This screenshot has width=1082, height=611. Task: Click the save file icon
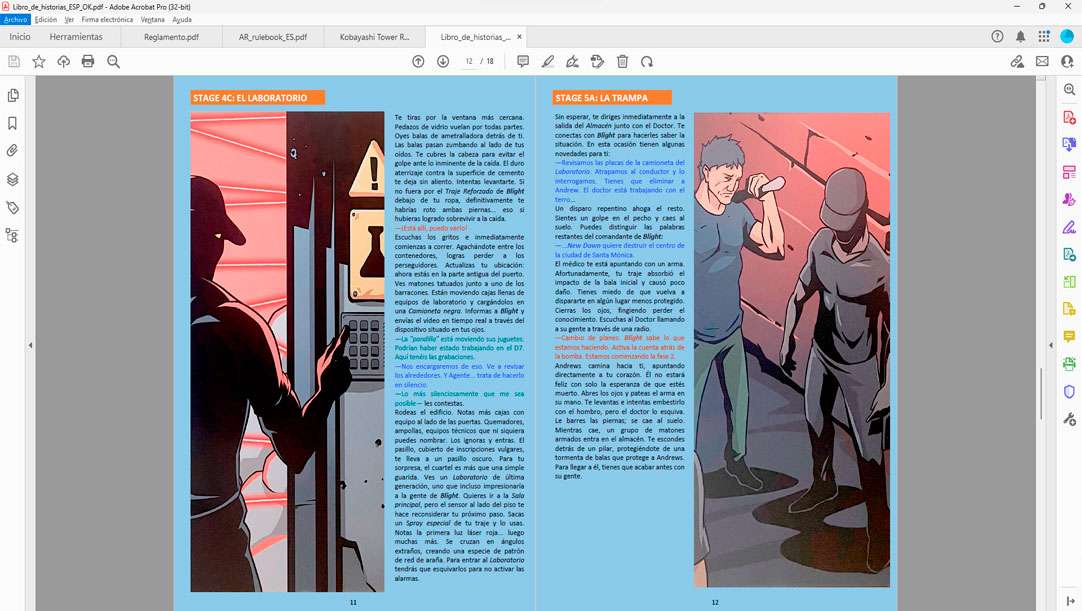click(14, 61)
